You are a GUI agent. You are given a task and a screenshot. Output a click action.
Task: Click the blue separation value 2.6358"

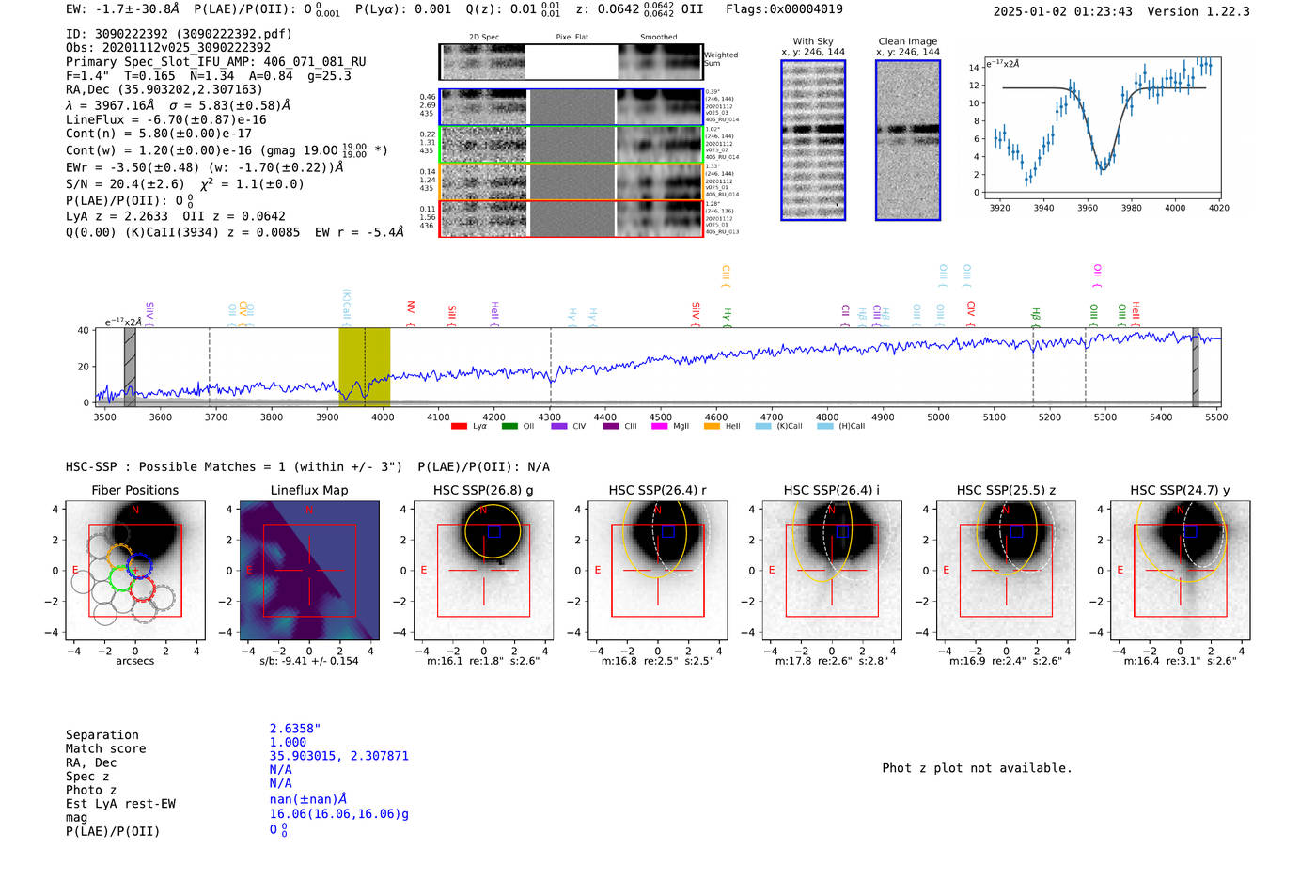(295, 729)
